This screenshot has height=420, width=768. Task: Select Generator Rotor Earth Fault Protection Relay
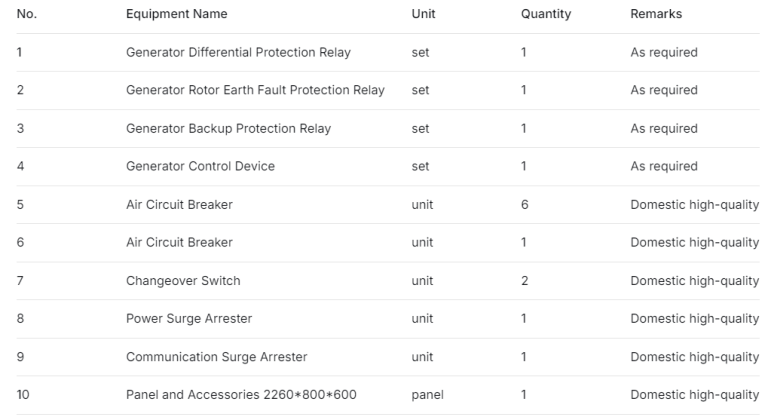click(255, 90)
